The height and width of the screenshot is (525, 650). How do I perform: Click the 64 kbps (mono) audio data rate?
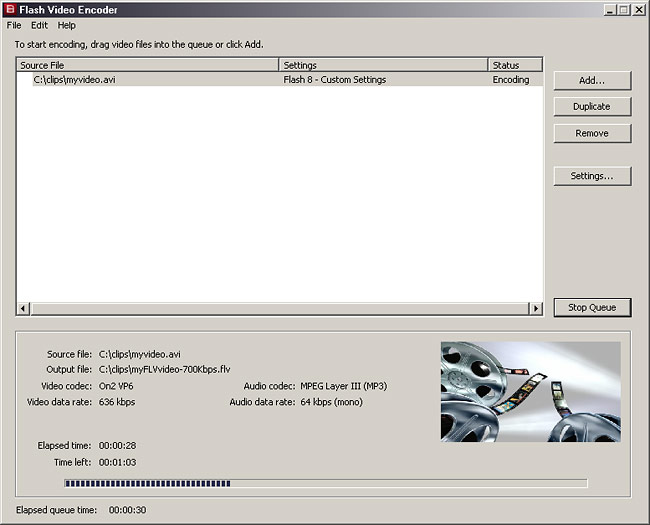pos(331,402)
